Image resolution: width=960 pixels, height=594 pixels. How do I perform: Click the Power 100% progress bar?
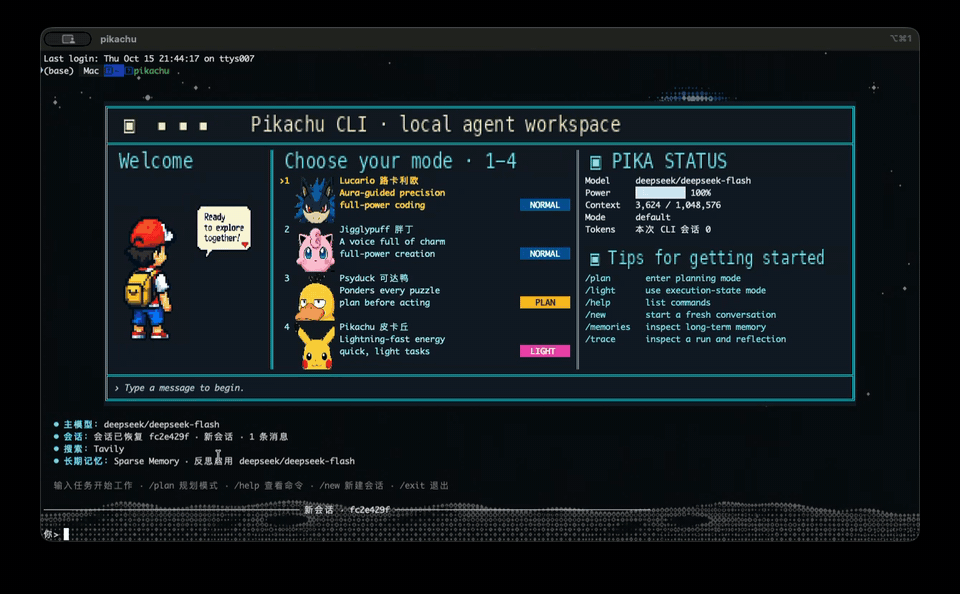660,193
